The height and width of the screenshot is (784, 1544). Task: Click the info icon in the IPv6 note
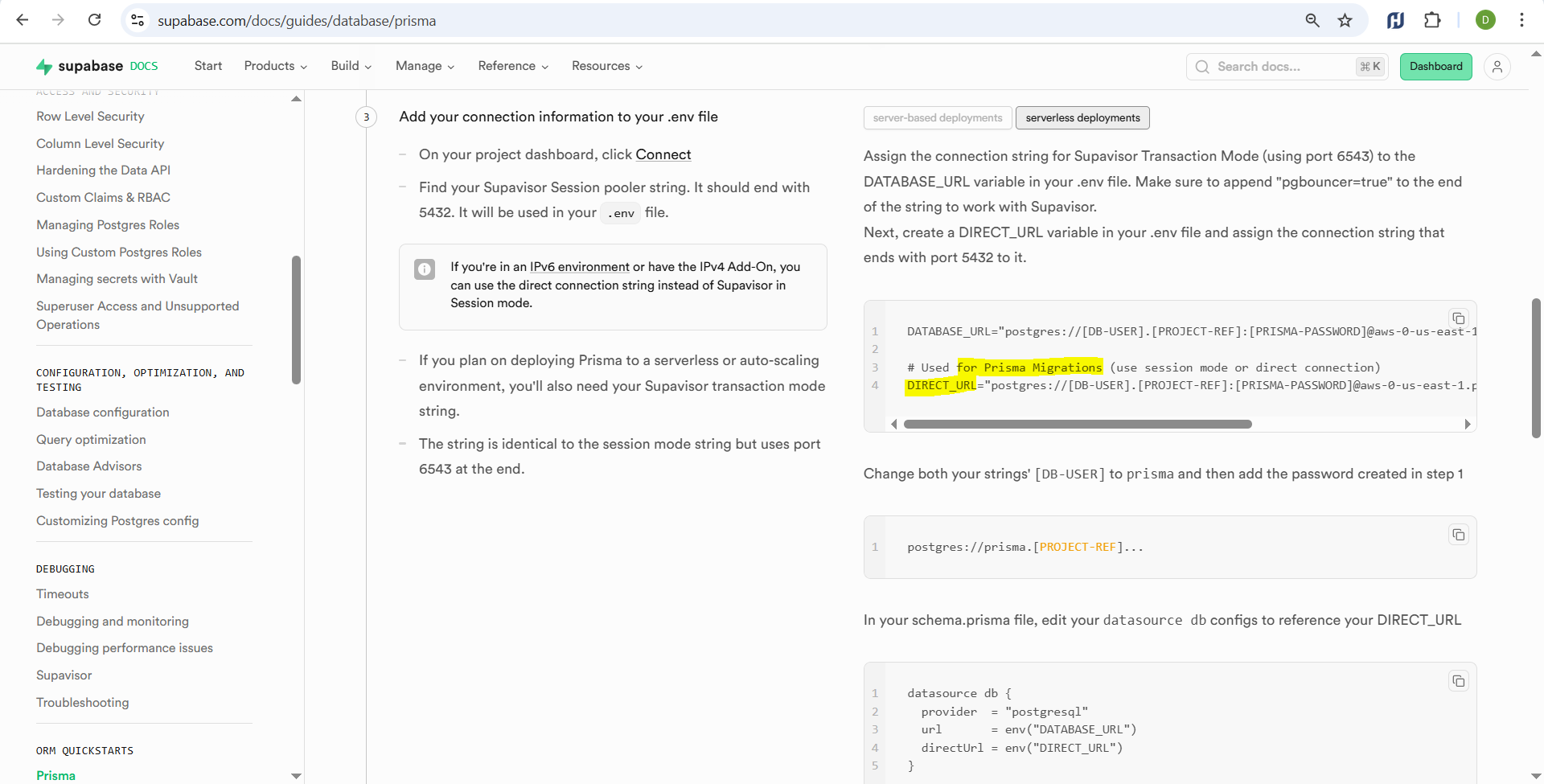pos(425,269)
